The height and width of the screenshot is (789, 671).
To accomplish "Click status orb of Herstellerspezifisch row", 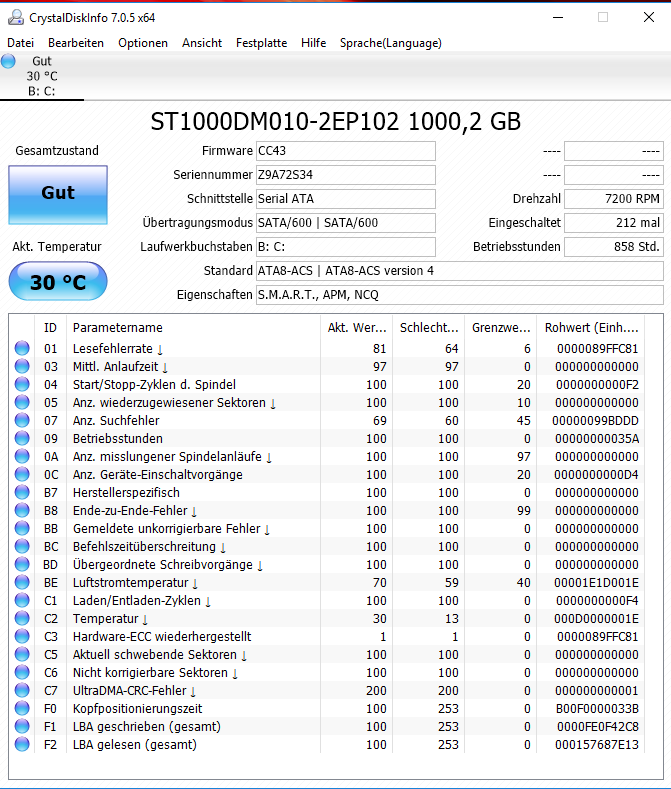I will (x=22, y=492).
